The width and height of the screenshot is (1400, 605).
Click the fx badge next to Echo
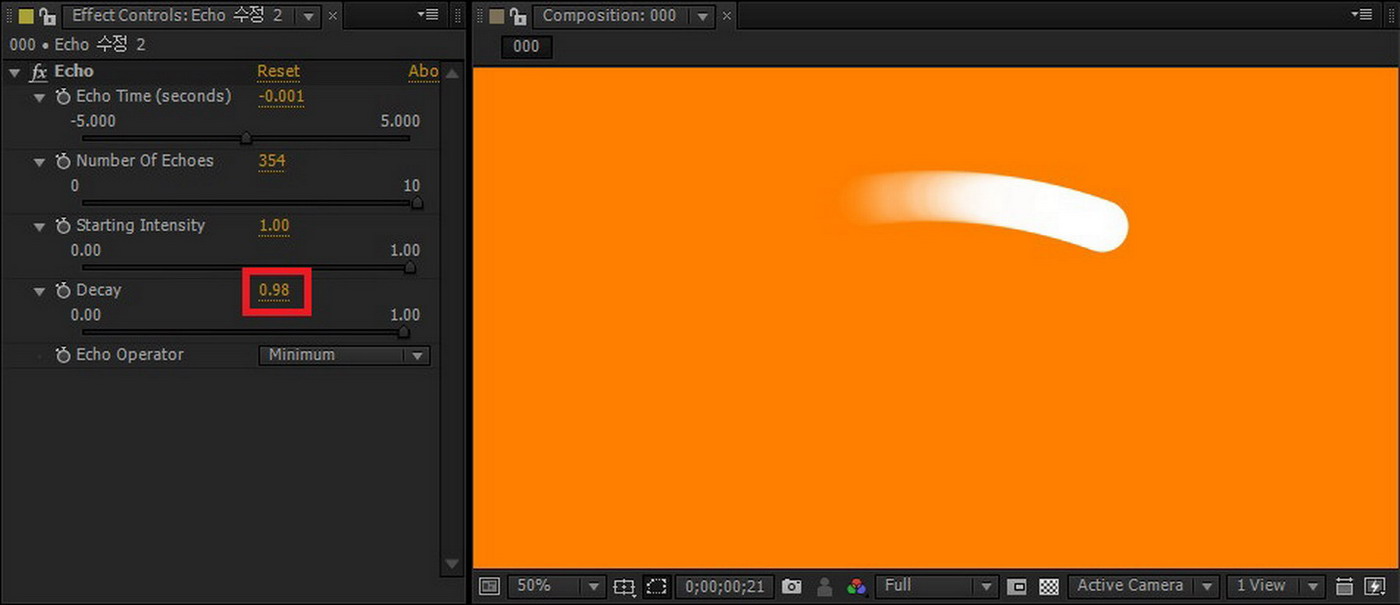(38, 71)
